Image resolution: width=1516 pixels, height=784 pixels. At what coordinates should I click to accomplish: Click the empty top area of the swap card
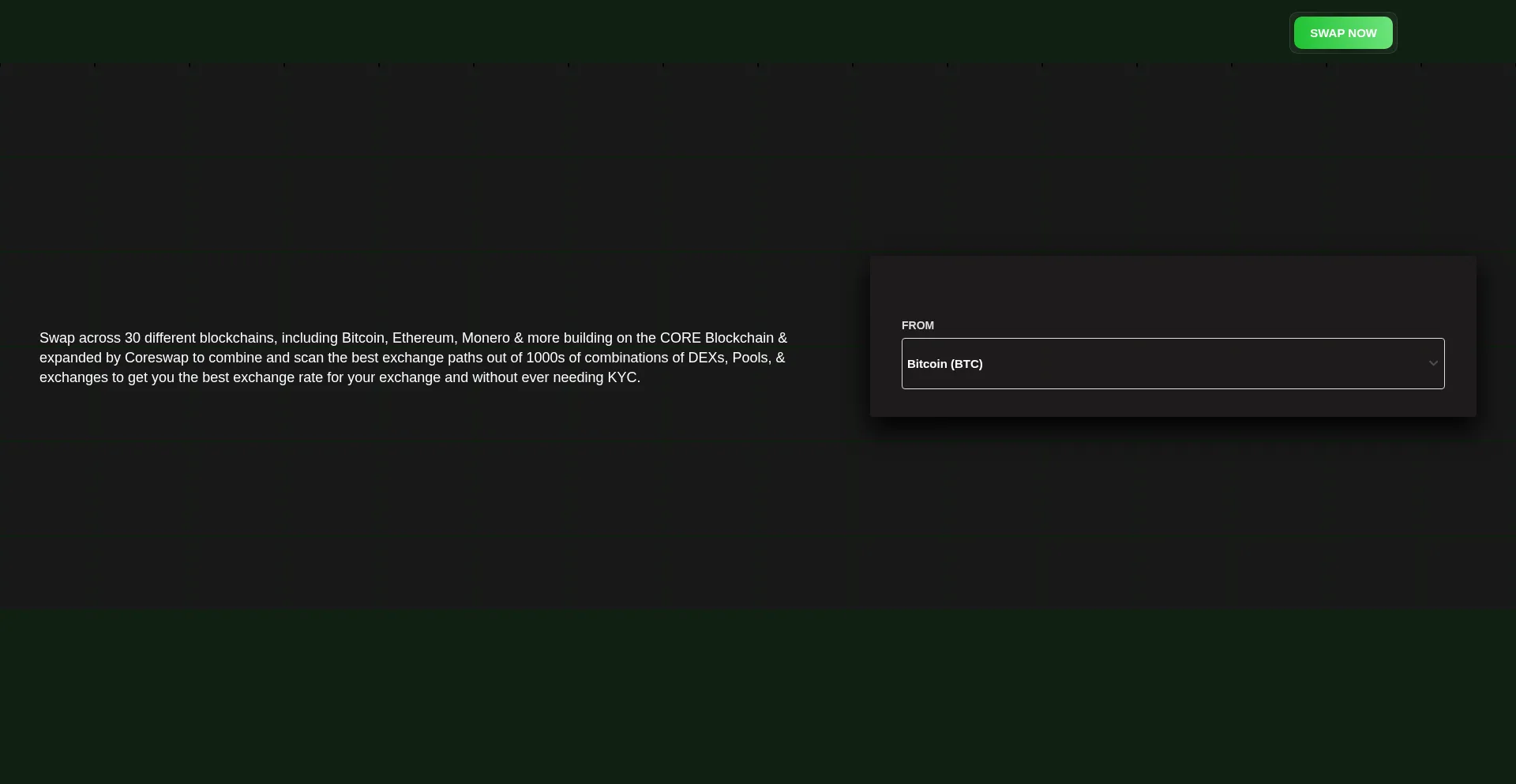point(1172,284)
